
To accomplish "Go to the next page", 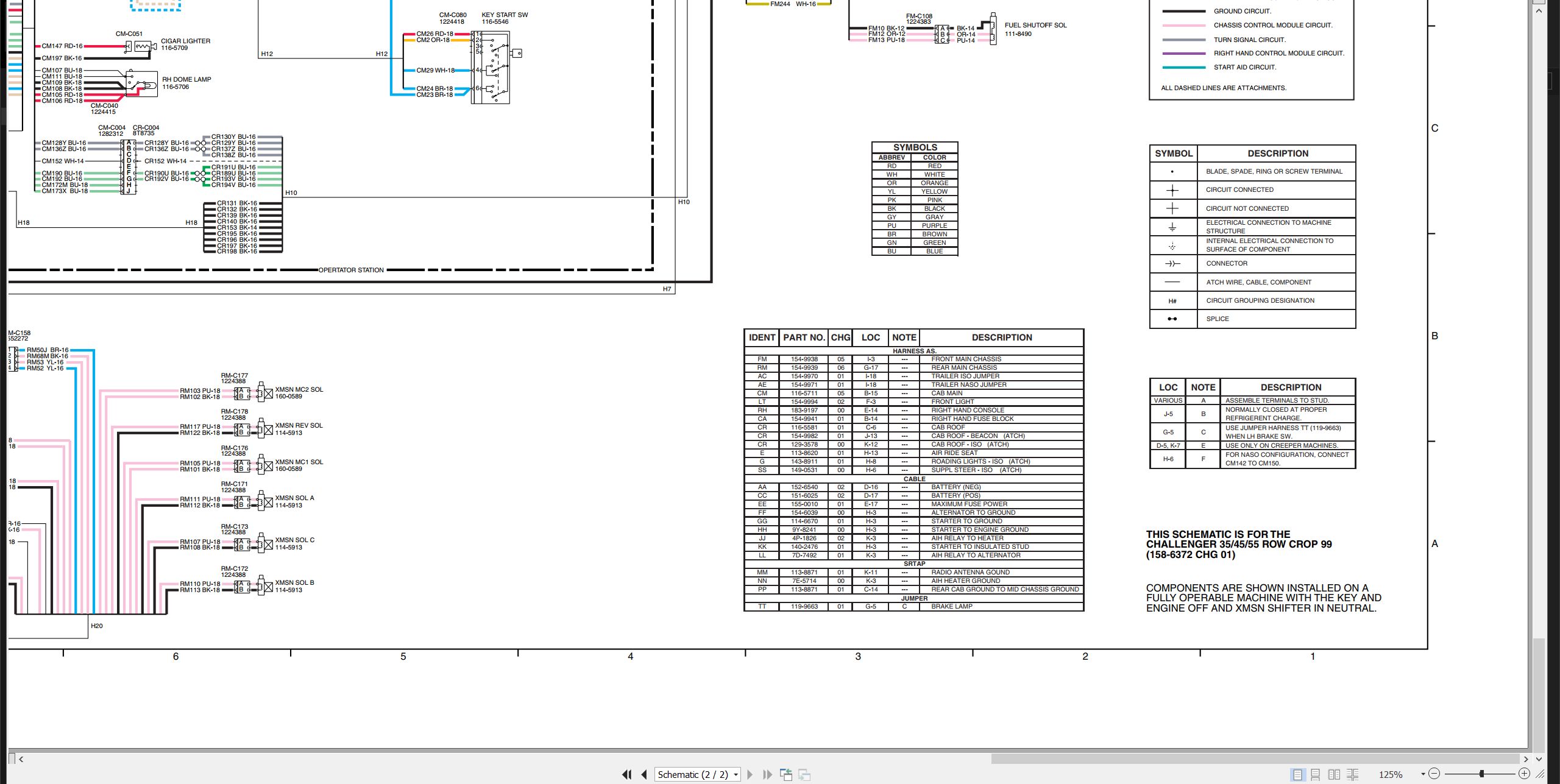I will [750, 774].
